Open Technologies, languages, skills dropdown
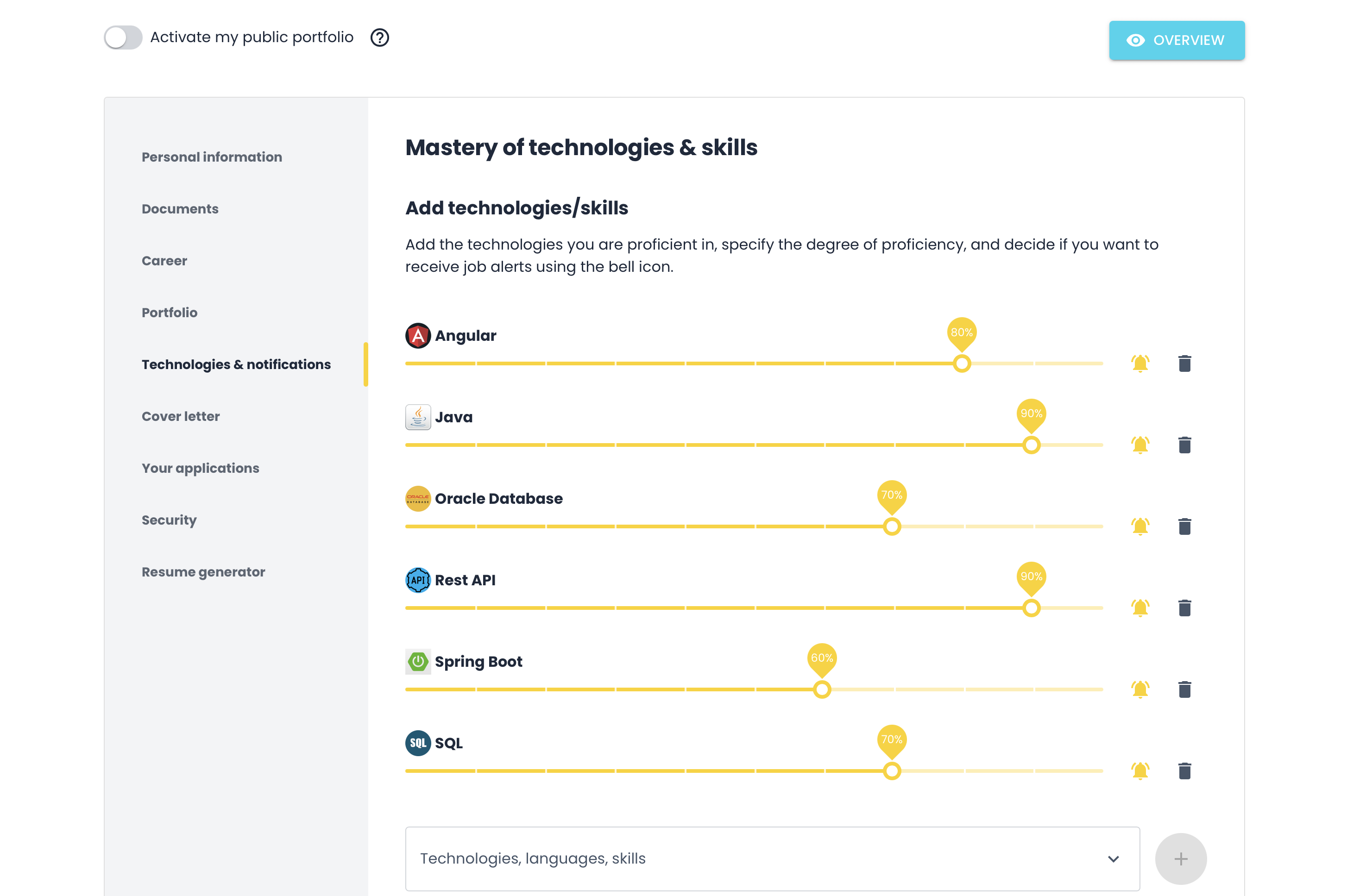1347x896 pixels. click(x=743, y=858)
